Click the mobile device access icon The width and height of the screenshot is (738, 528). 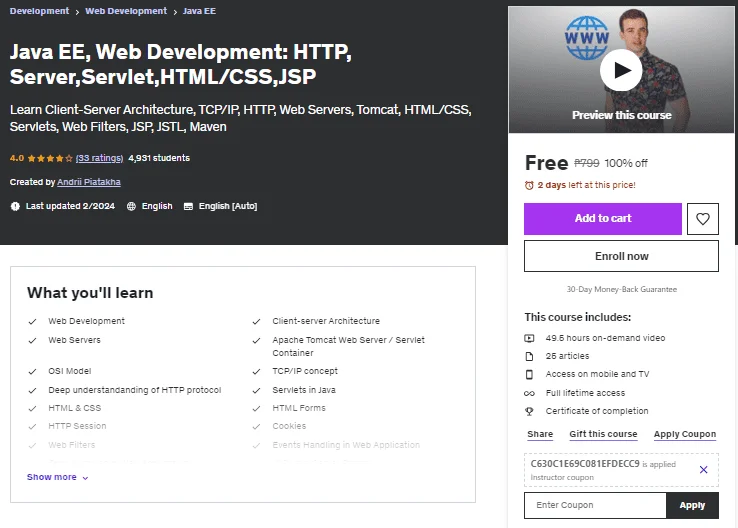coord(529,375)
